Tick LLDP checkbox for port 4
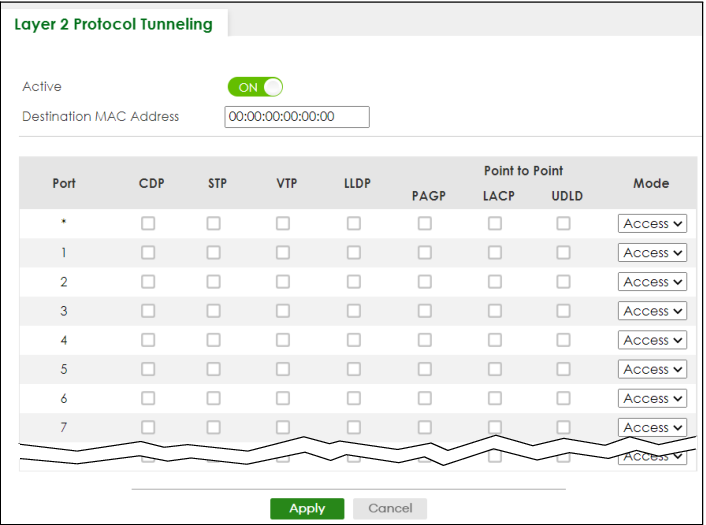The image size is (706, 525). (354, 340)
